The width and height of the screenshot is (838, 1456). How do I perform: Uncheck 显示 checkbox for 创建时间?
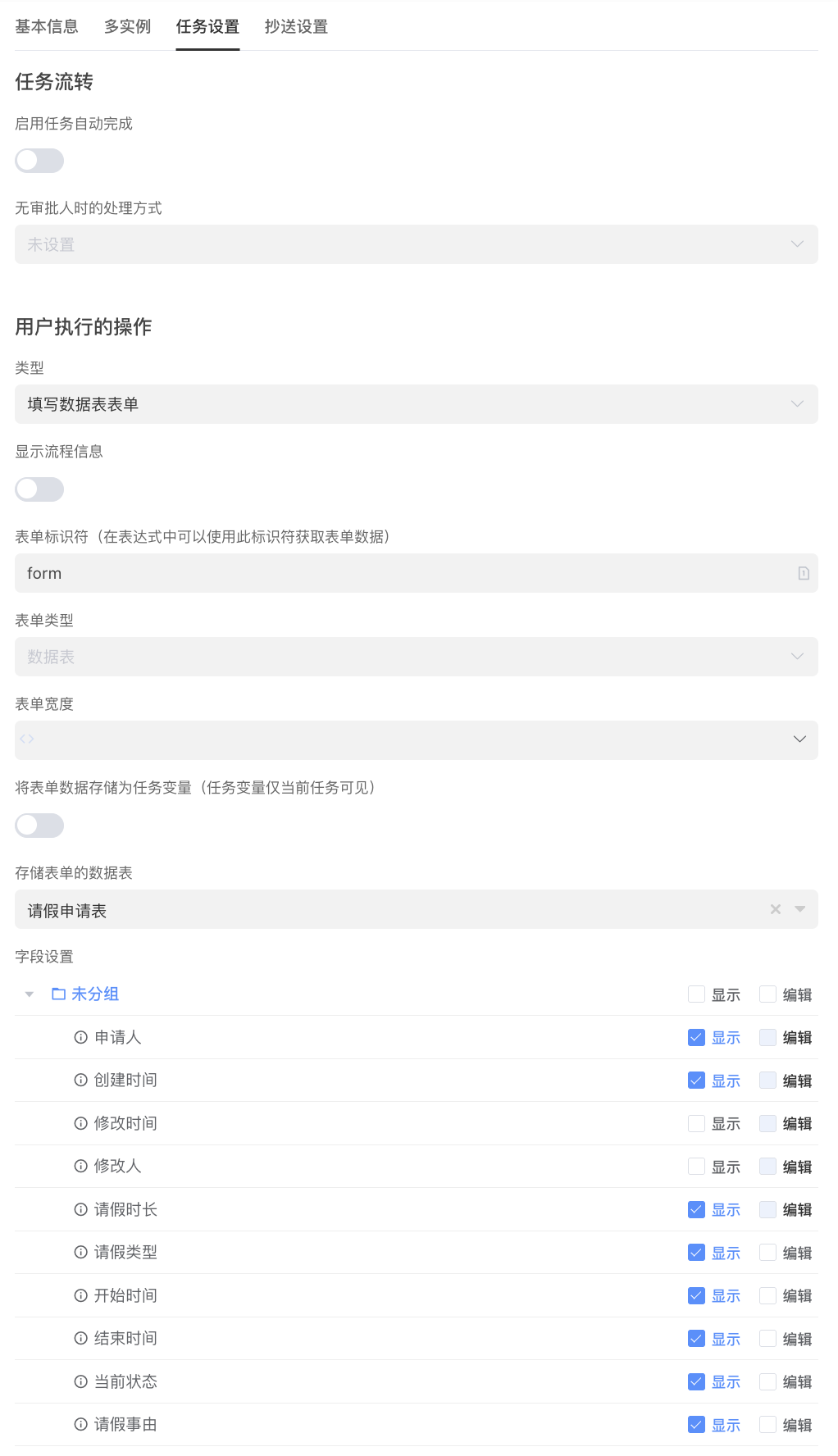pos(696,1081)
